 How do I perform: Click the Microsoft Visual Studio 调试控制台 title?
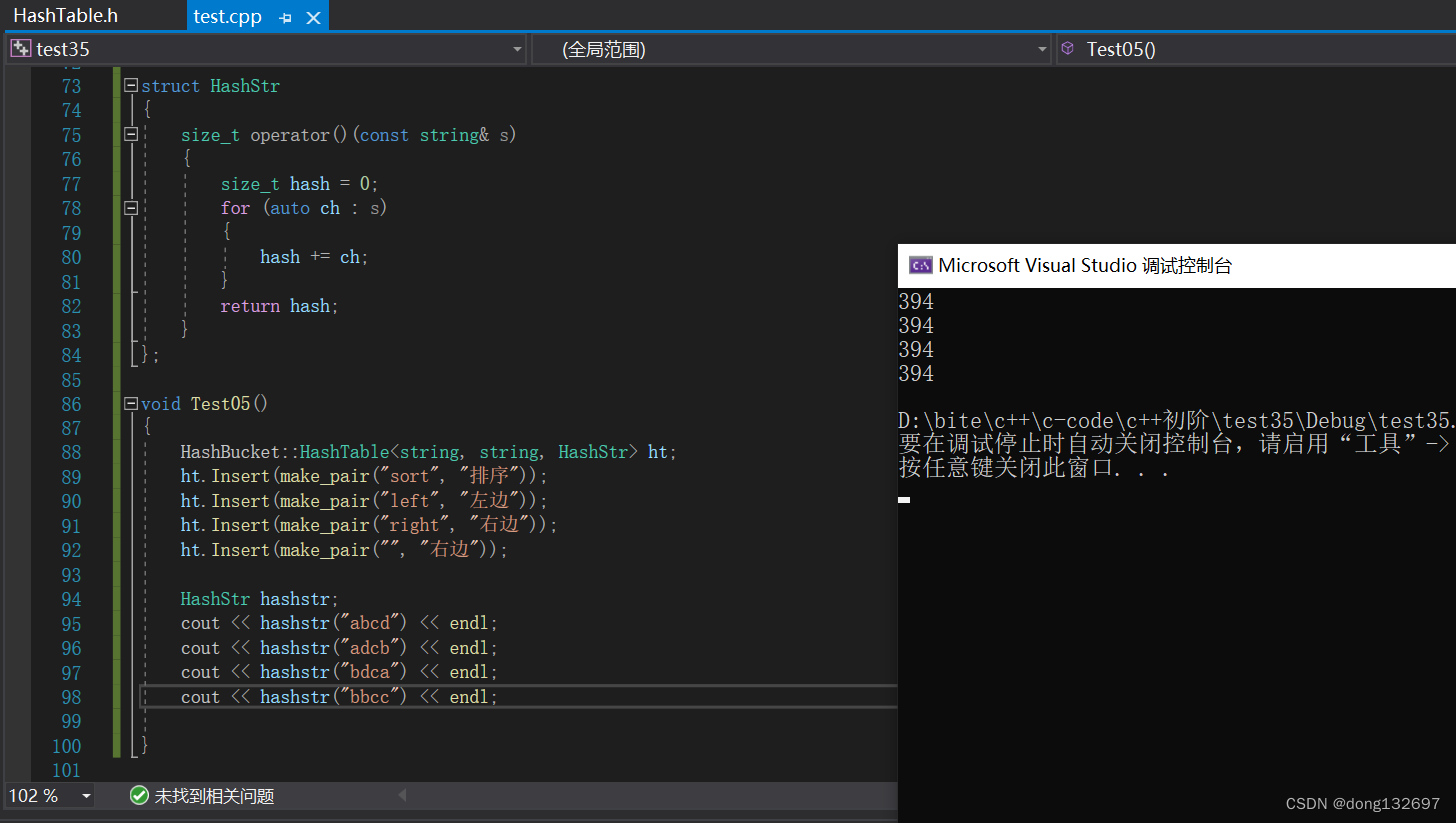pyautogui.click(x=1085, y=265)
